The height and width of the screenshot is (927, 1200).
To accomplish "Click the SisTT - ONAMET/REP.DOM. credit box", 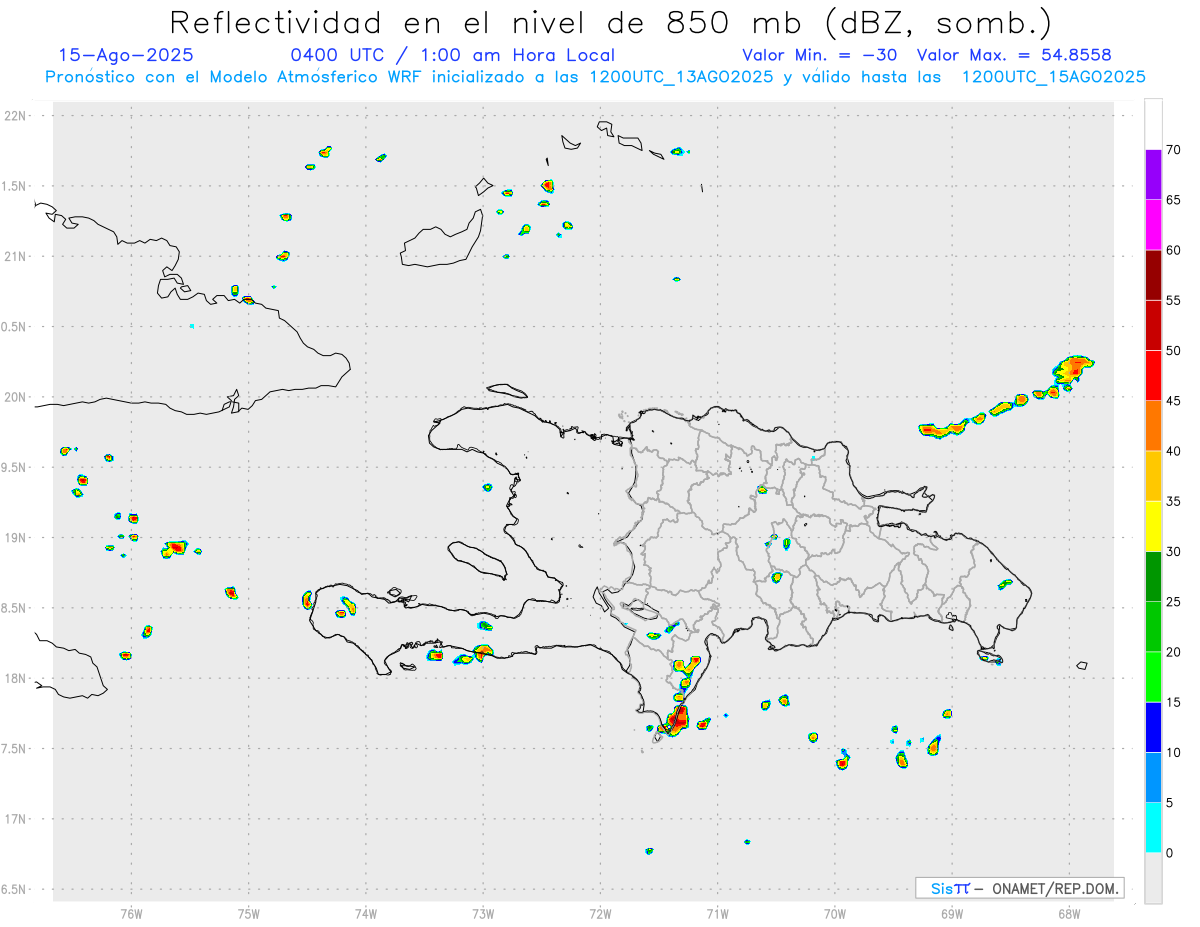I will (1019, 888).
